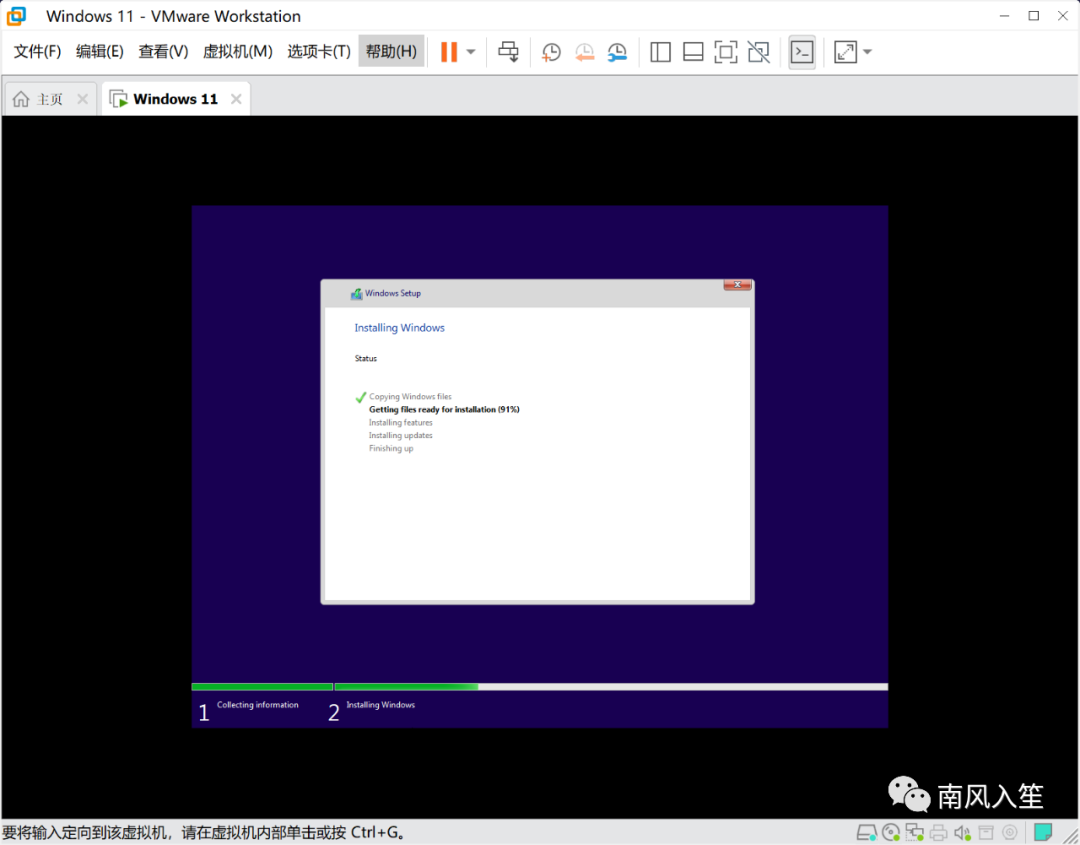
Task: Open the 虚拟机(M) menu
Action: [238, 52]
